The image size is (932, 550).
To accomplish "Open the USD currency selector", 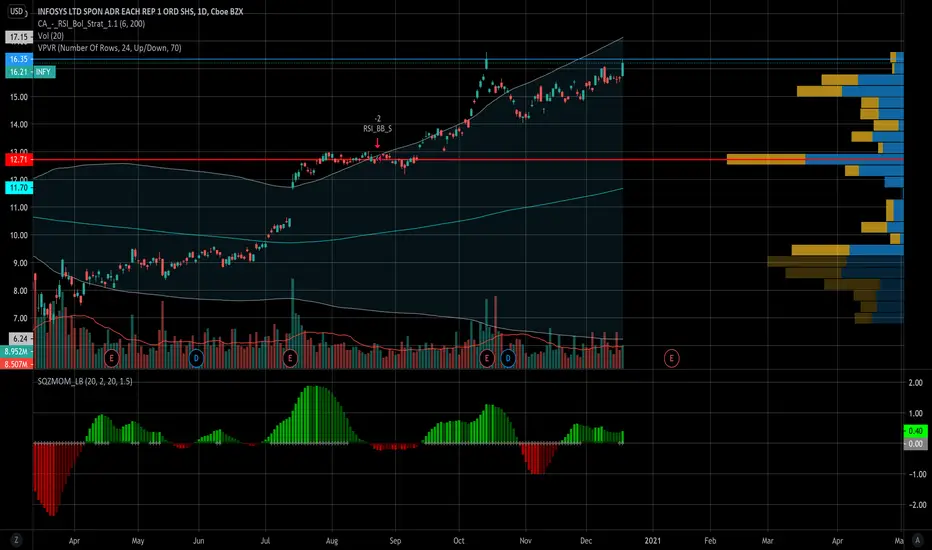I will (x=17, y=11).
